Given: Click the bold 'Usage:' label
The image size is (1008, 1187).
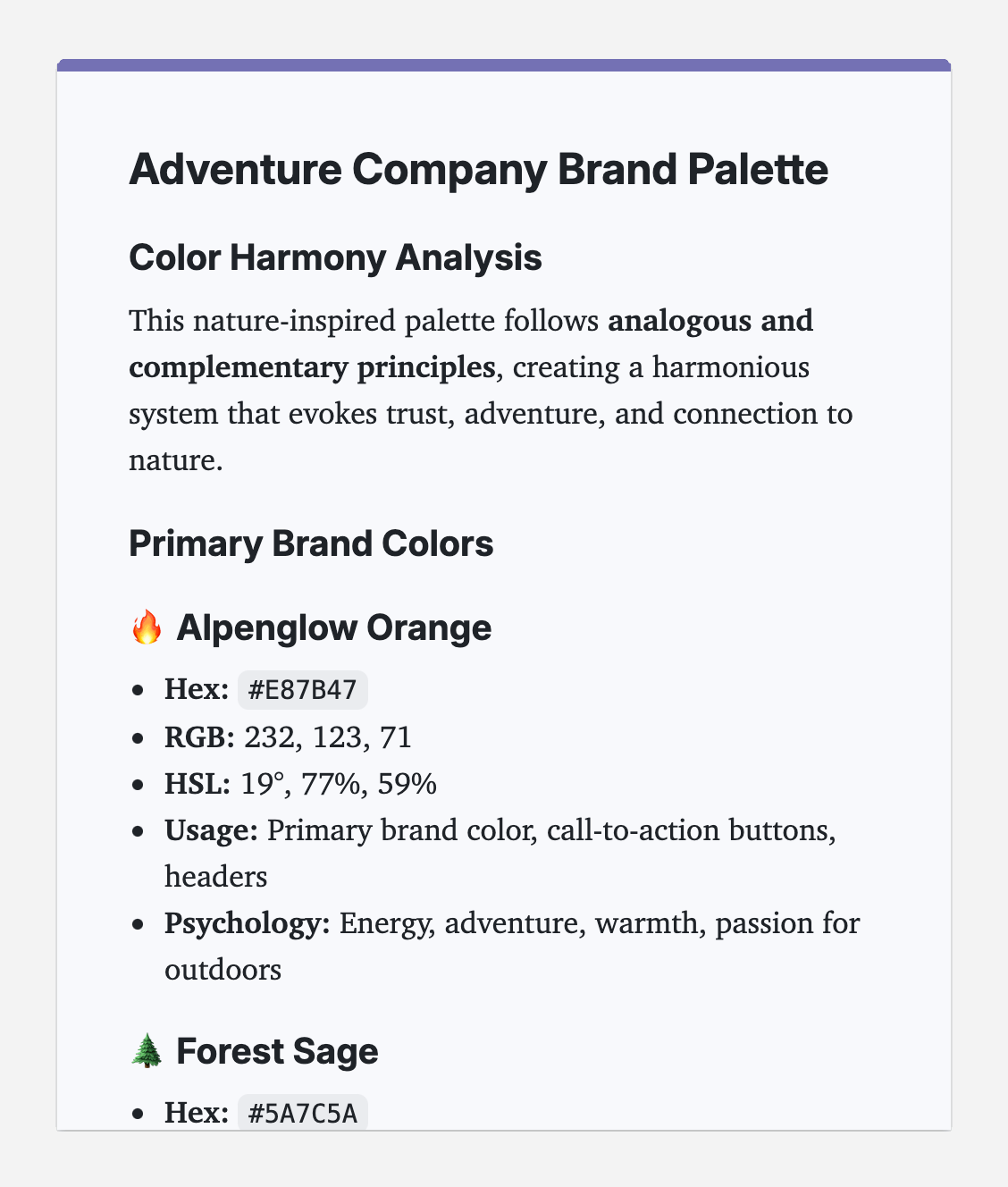Looking at the screenshot, I should pyautogui.click(x=211, y=830).
